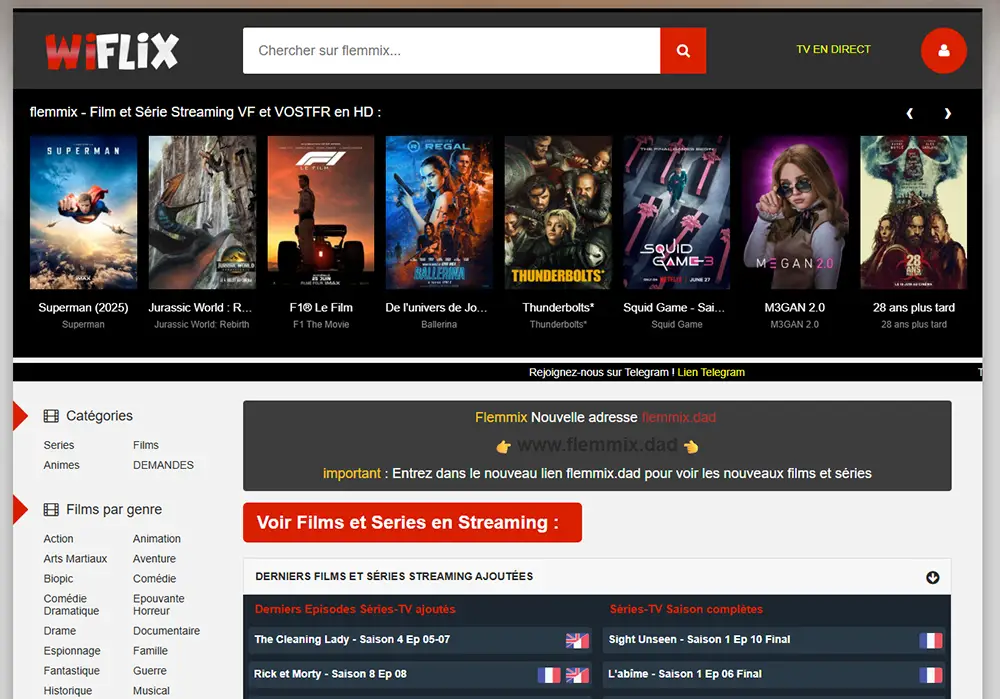Click The Cleaning Lady row flag icon
Image resolution: width=1000 pixels, height=699 pixels.
[577, 640]
